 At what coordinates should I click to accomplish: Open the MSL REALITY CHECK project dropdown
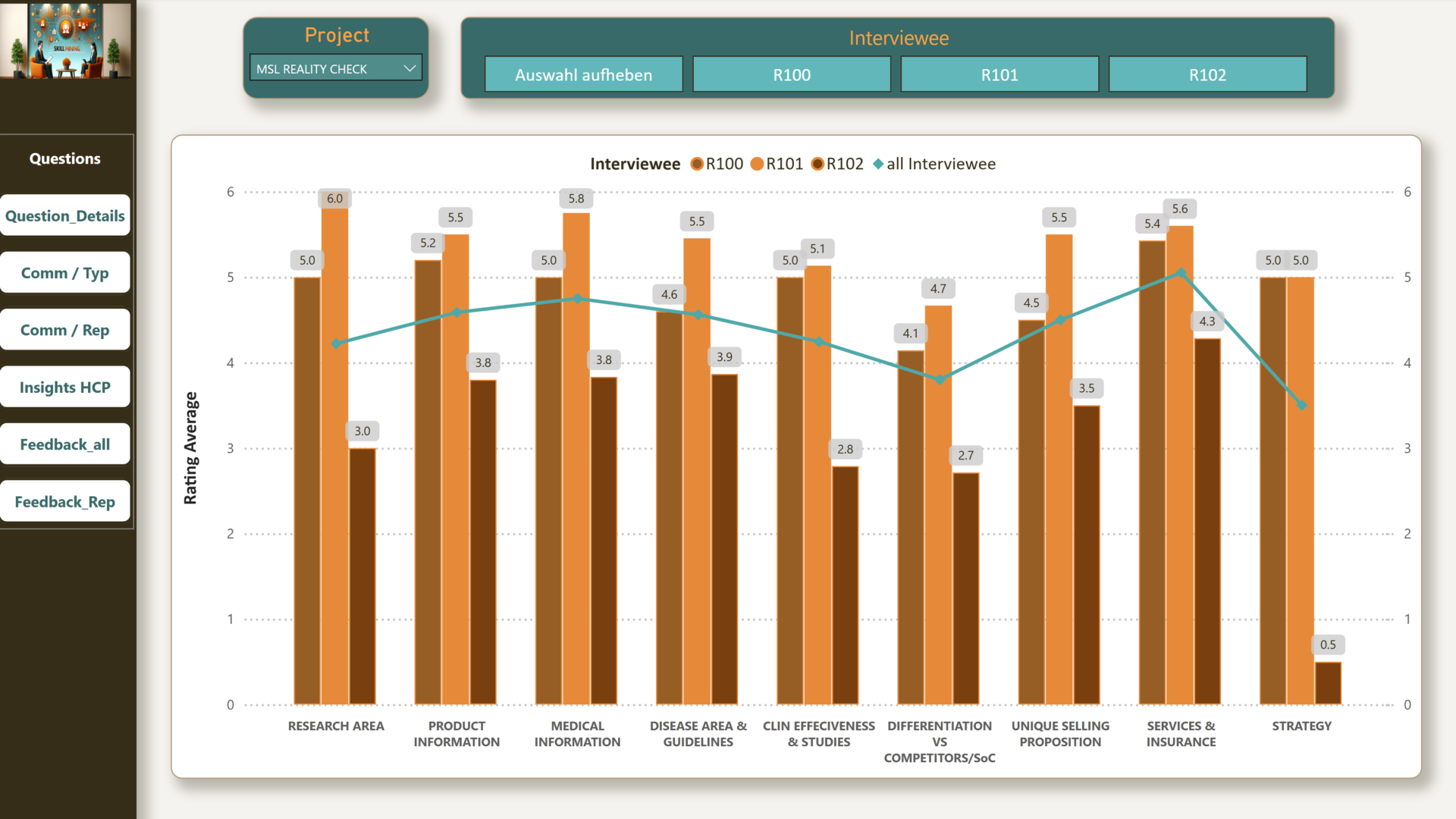[x=335, y=68]
